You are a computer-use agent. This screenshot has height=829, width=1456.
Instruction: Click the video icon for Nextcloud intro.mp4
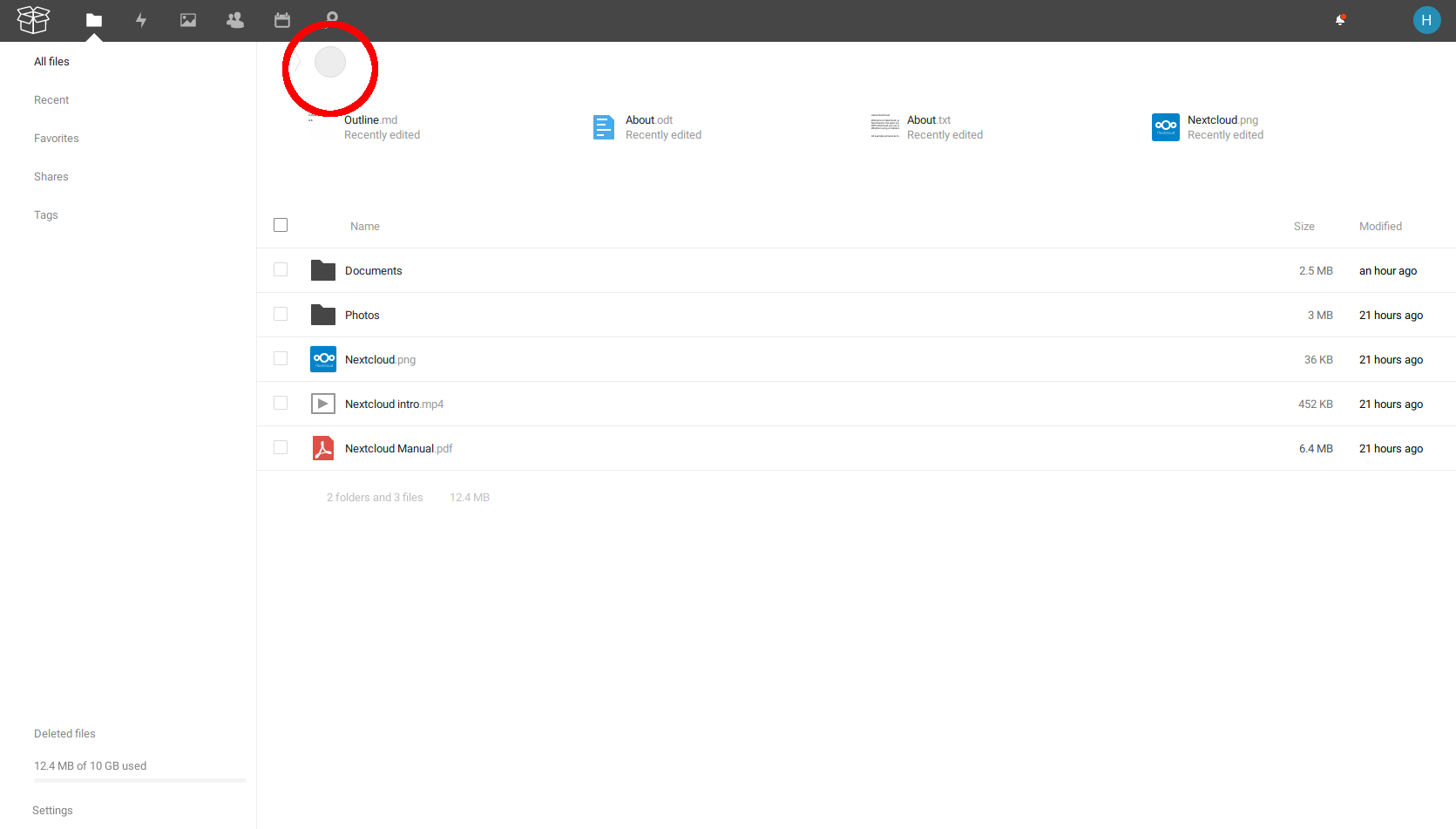(x=323, y=404)
